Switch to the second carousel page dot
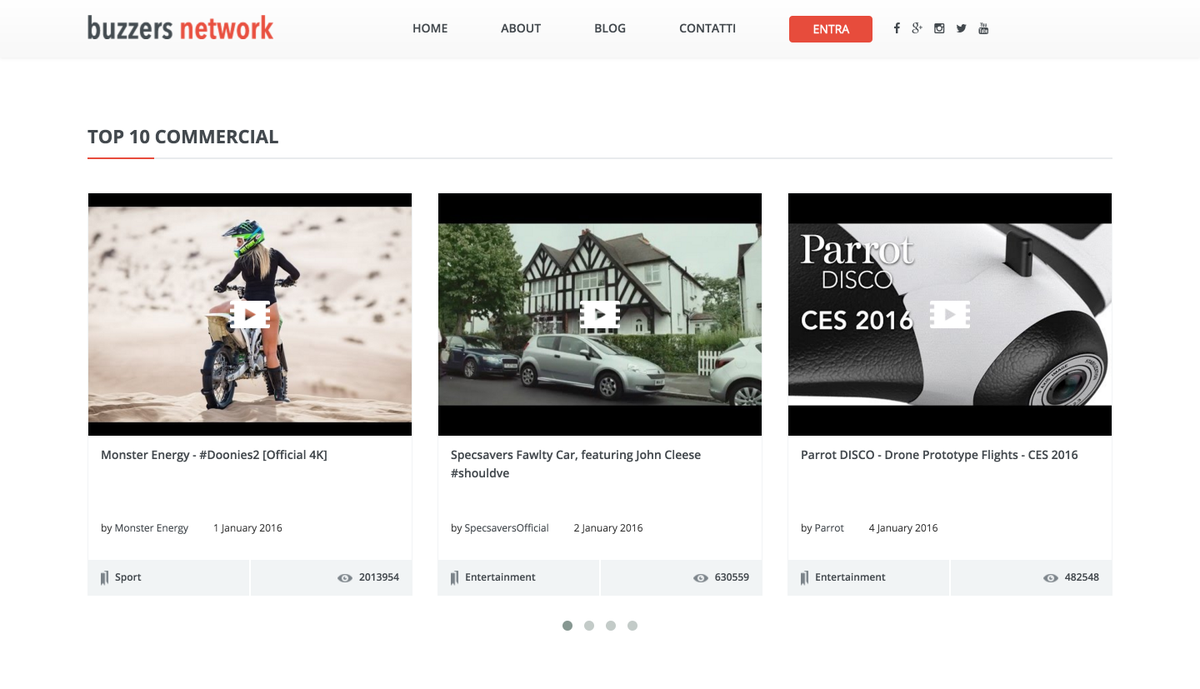The height and width of the screenshot is (689, 1200). [x=589, y=626]
